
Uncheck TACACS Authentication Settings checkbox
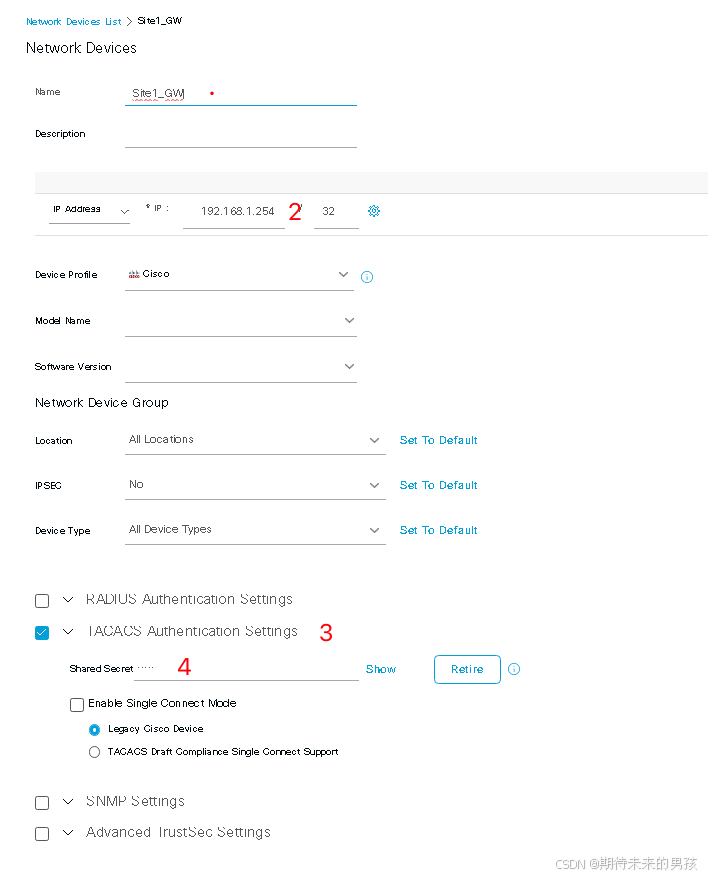(42, 632)
